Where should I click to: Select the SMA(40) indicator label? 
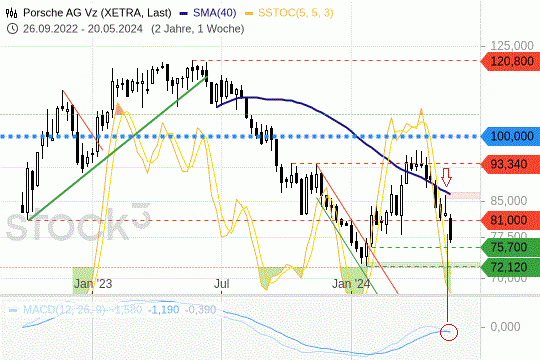tap(215, 13)
